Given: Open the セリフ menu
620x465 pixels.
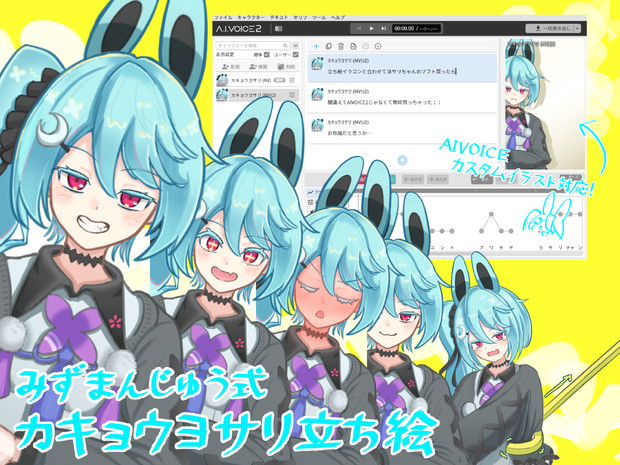Looking at the screenshot, I should pos(300,18).
